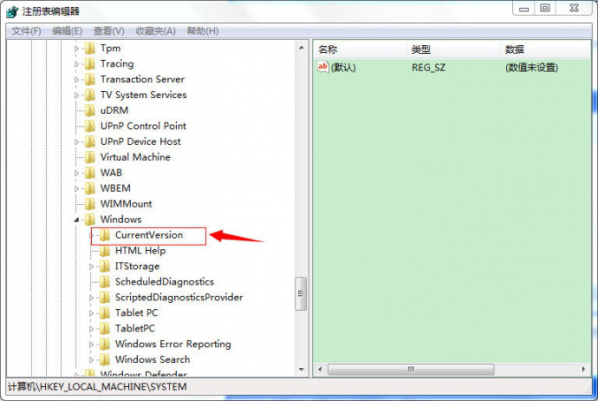The height and width of the screenshot is (401, 598).
Task: Click the ab string icon of (默认) value
Action: [323, 68]
